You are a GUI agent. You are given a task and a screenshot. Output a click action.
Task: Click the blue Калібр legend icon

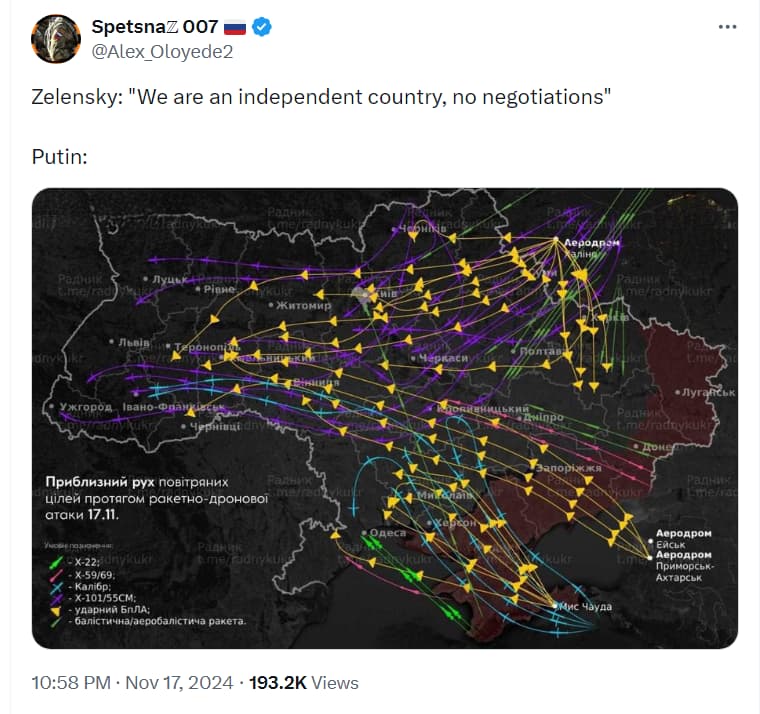tap(57, 587)
